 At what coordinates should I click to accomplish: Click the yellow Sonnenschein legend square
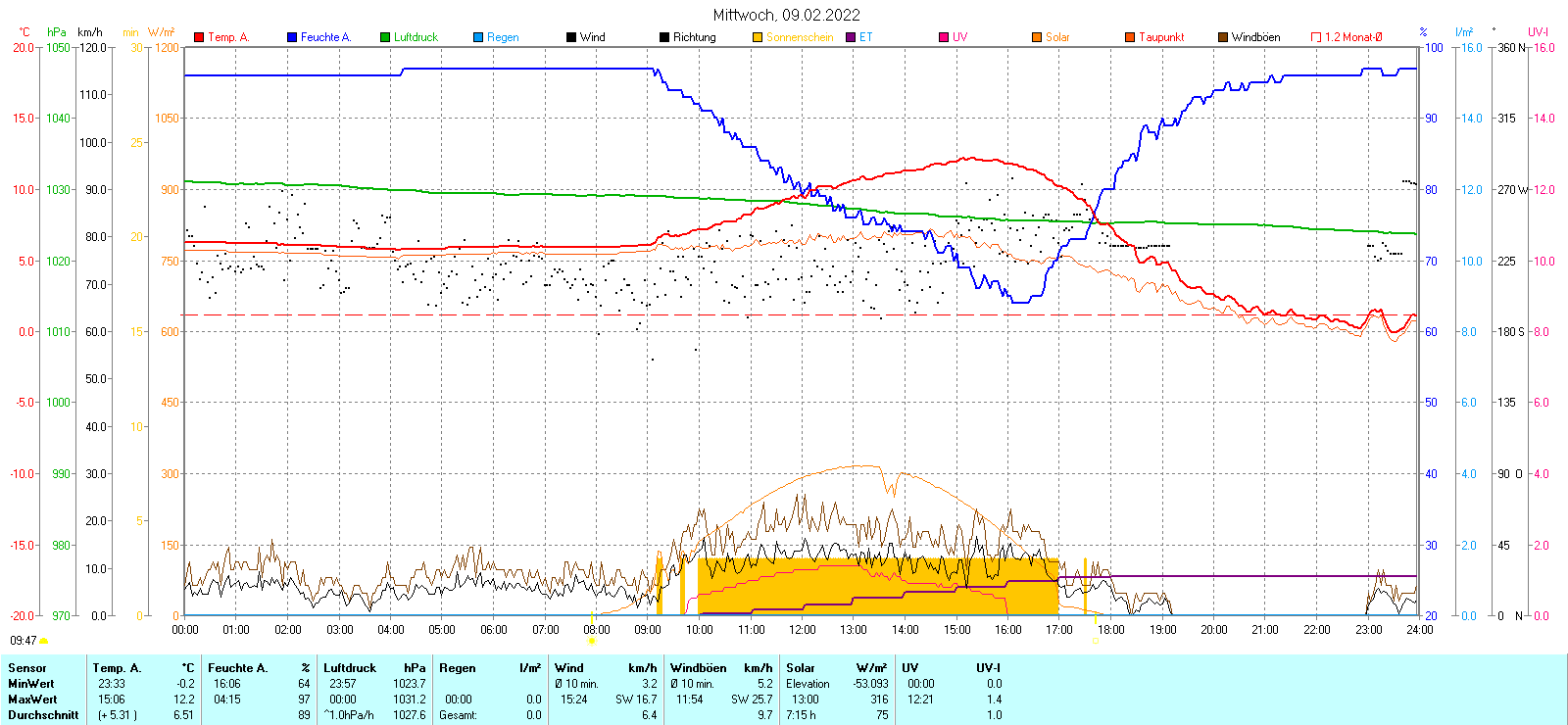tap(758, 37)
